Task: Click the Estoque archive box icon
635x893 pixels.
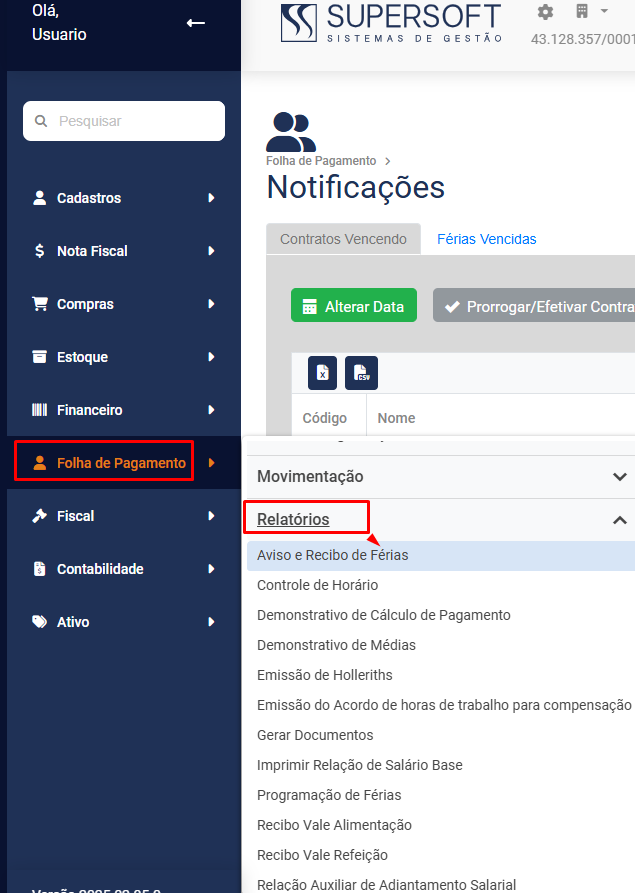Action: coord(39,357)
